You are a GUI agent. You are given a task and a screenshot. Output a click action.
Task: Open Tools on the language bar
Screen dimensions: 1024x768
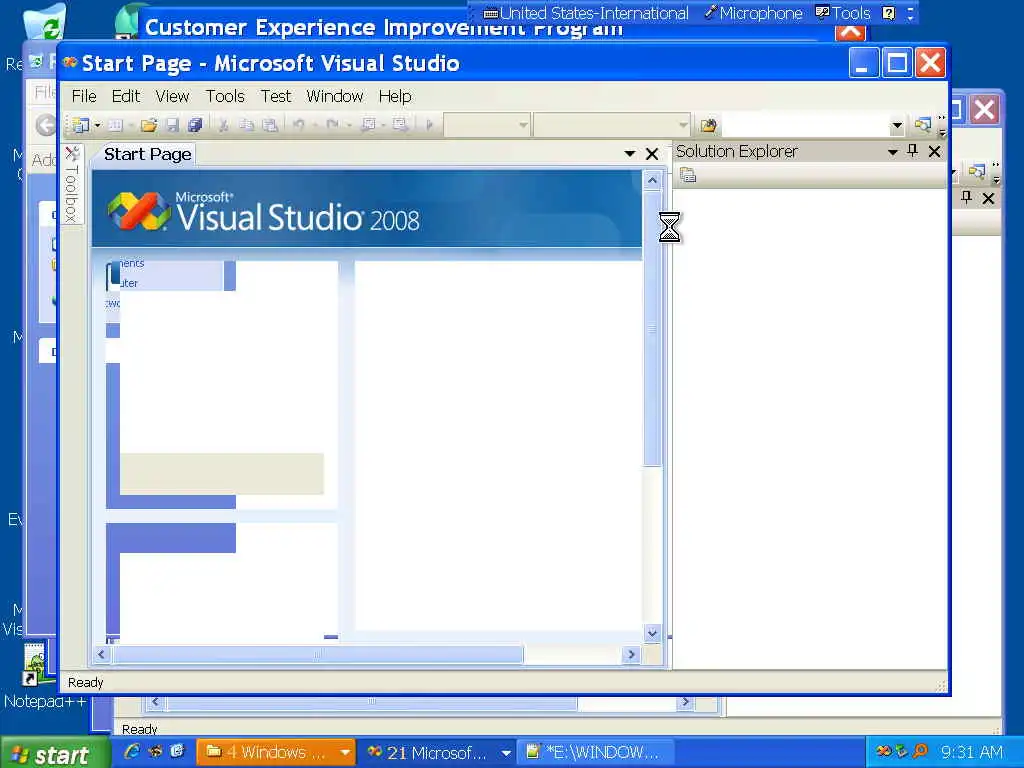(x=842, y=13)
